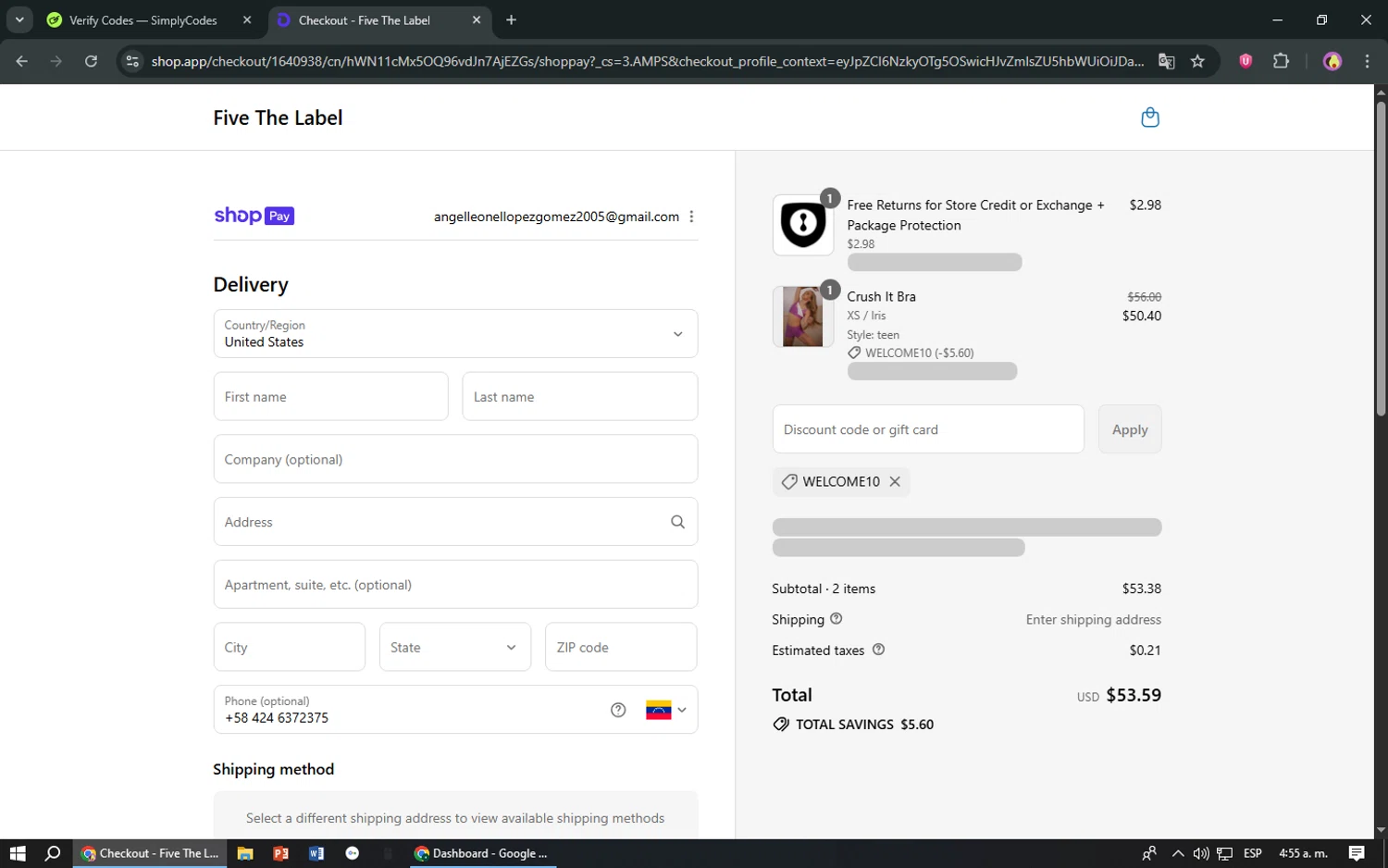Translate this page icon
Screen dimensions: 1388x868
[1167, 61]
